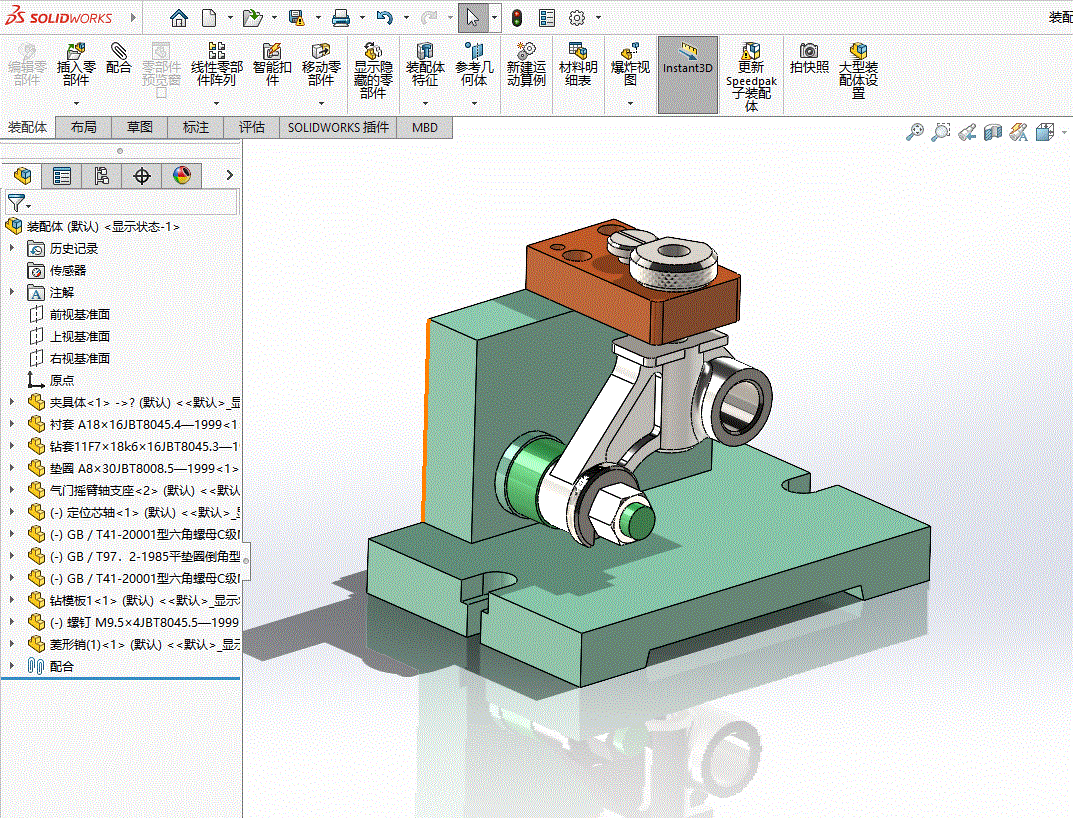Open the DisplayManager color ball tab
The width and height of the screenshot is (1073, 818).
click(181, 176)
